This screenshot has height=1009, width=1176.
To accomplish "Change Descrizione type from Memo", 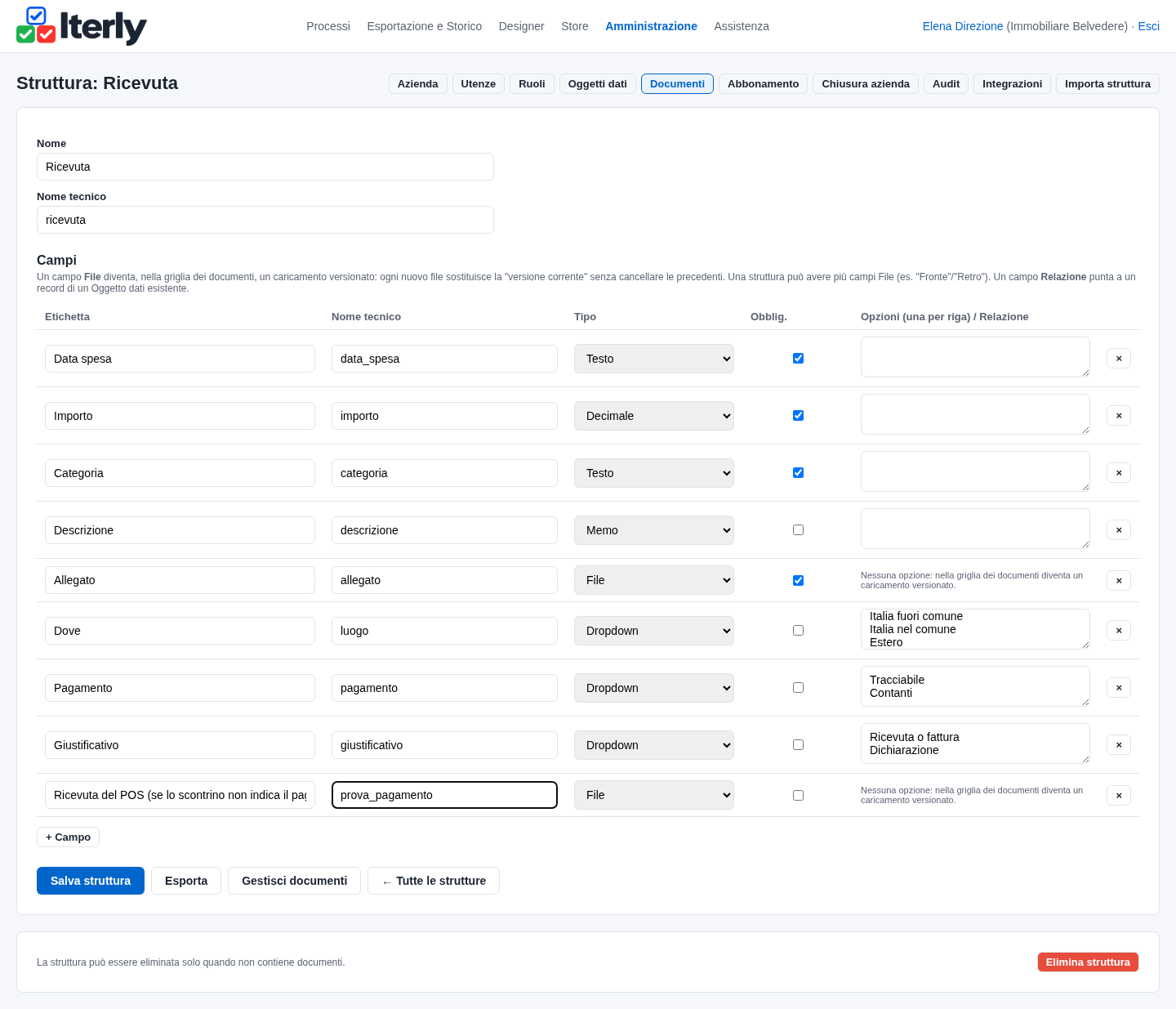I will (x=654, y=530).
